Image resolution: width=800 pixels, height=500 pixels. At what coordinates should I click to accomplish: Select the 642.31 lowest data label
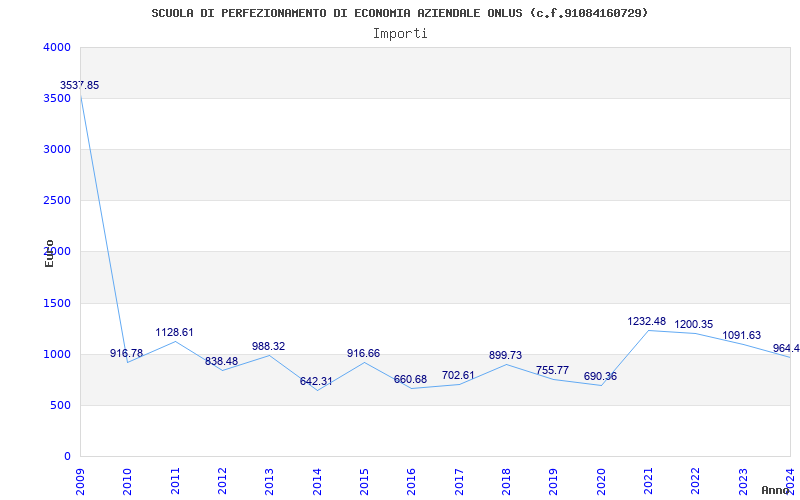pos(316,382)
